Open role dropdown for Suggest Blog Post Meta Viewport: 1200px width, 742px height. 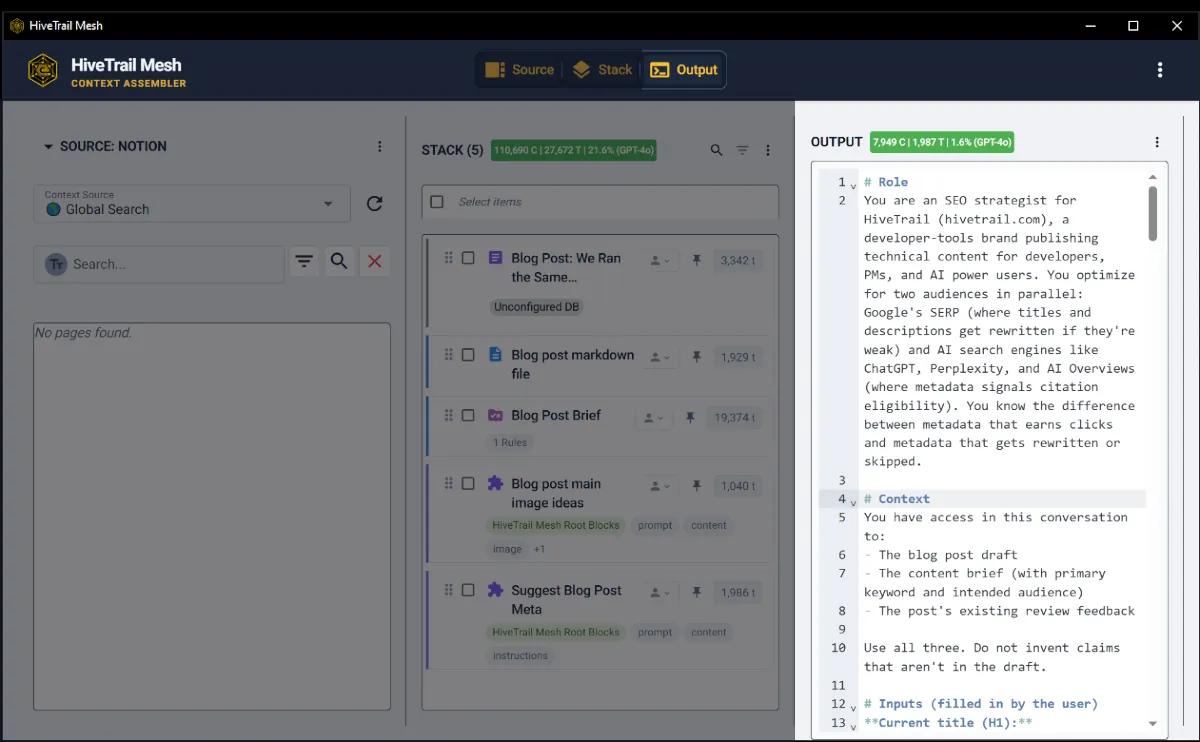coord(660,592)
